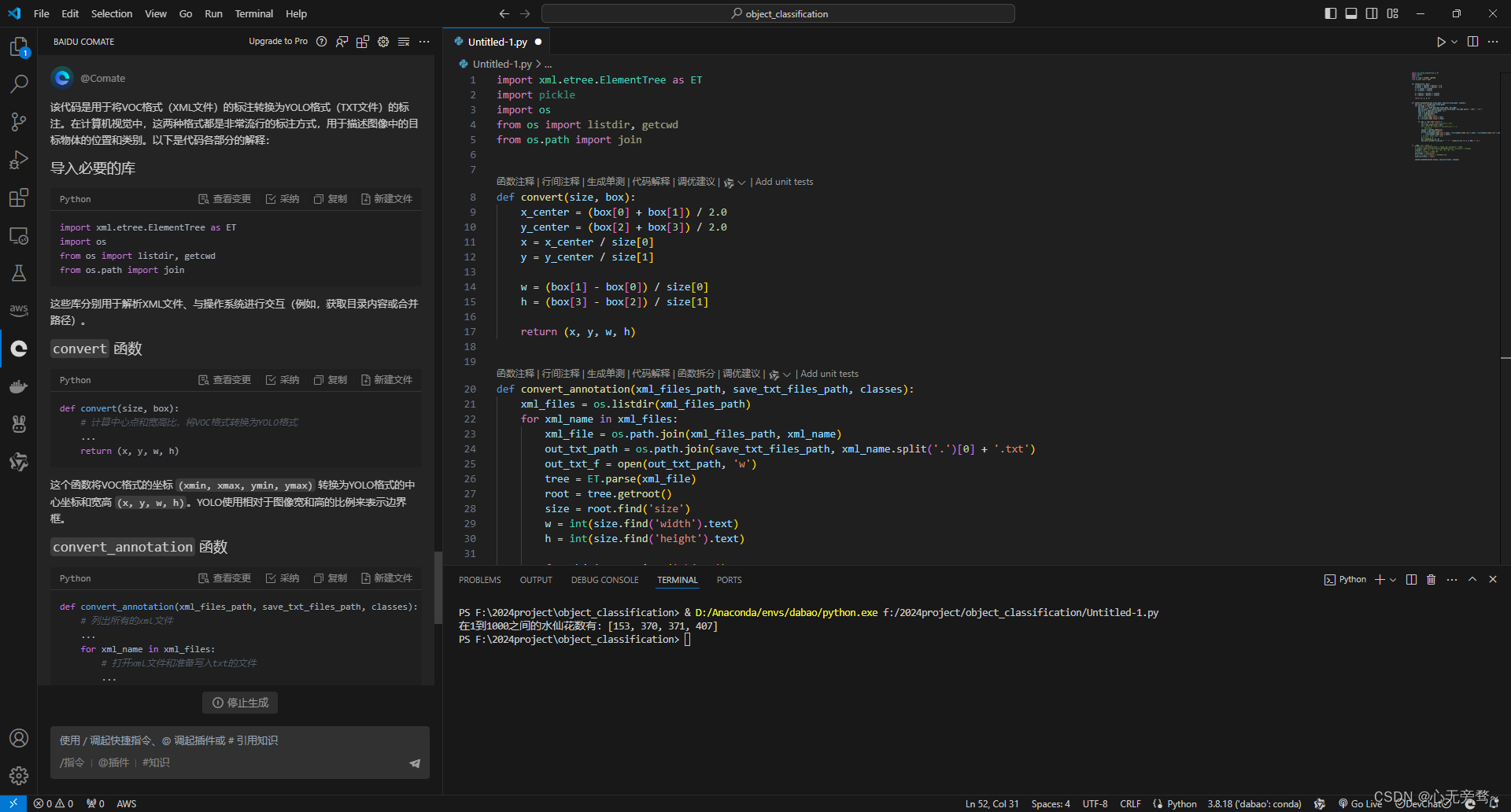Image resolution: width=1511 pixels, height=812 pixels.
Task: Open the Run and Debug view
Action: coord(19,160)
